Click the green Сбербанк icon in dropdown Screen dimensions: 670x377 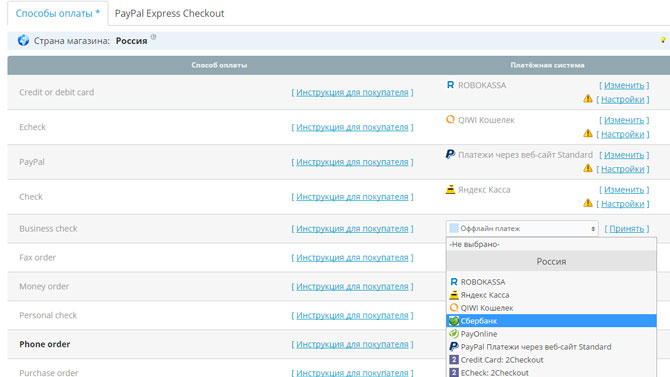pyautogui.click(x=454, y=321)
